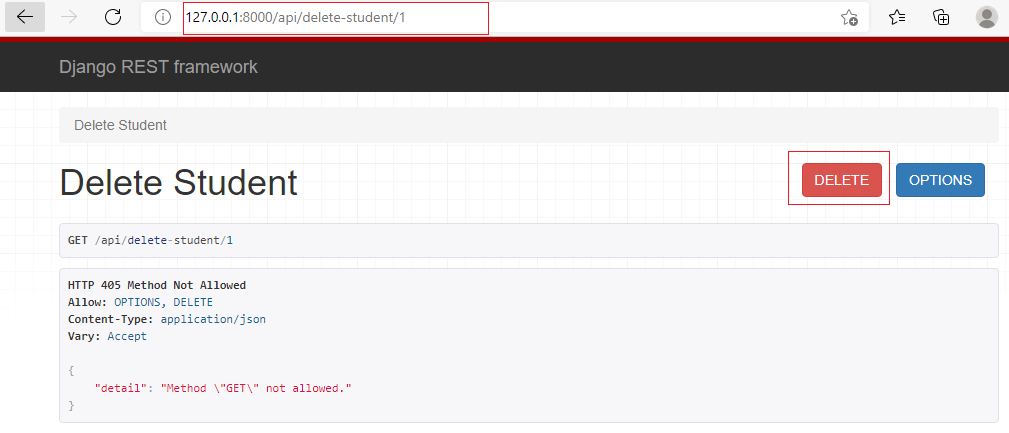Click the Content-Type application/json header line
The width and height of the screenshot is (1009, 433).
[x=166, y=319]
